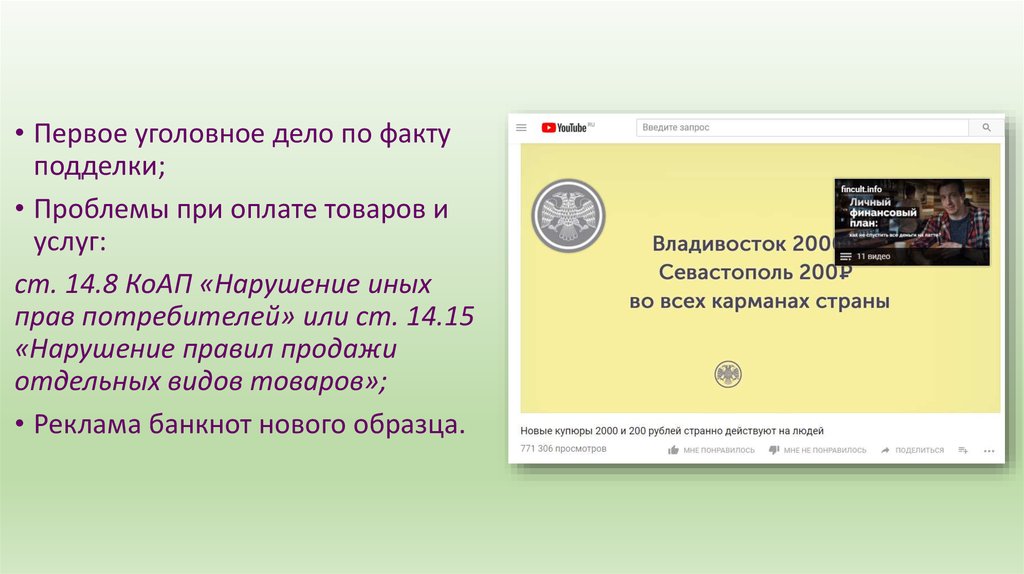
Task: Click video title 'Новые купюры 2000 и 200 рублей'
Action: click(671, 431)
